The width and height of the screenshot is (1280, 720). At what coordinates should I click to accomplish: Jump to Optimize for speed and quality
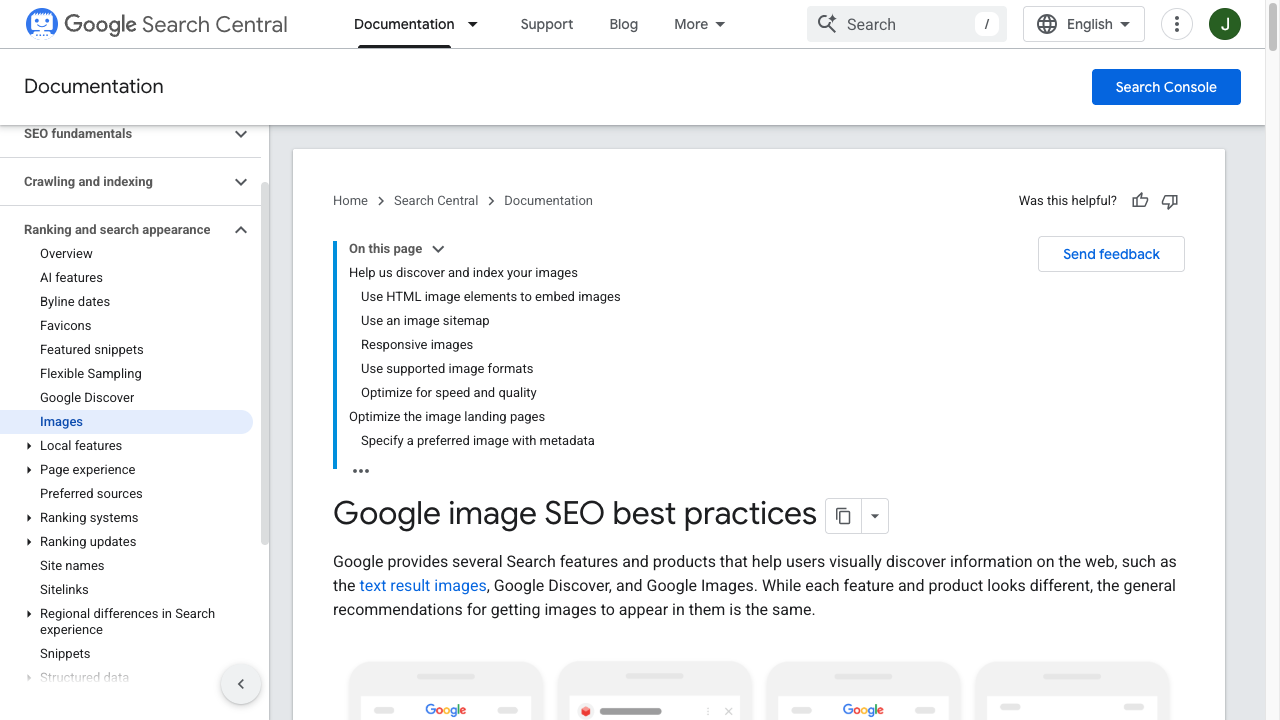pyautogui.click(x=449, y=393)
